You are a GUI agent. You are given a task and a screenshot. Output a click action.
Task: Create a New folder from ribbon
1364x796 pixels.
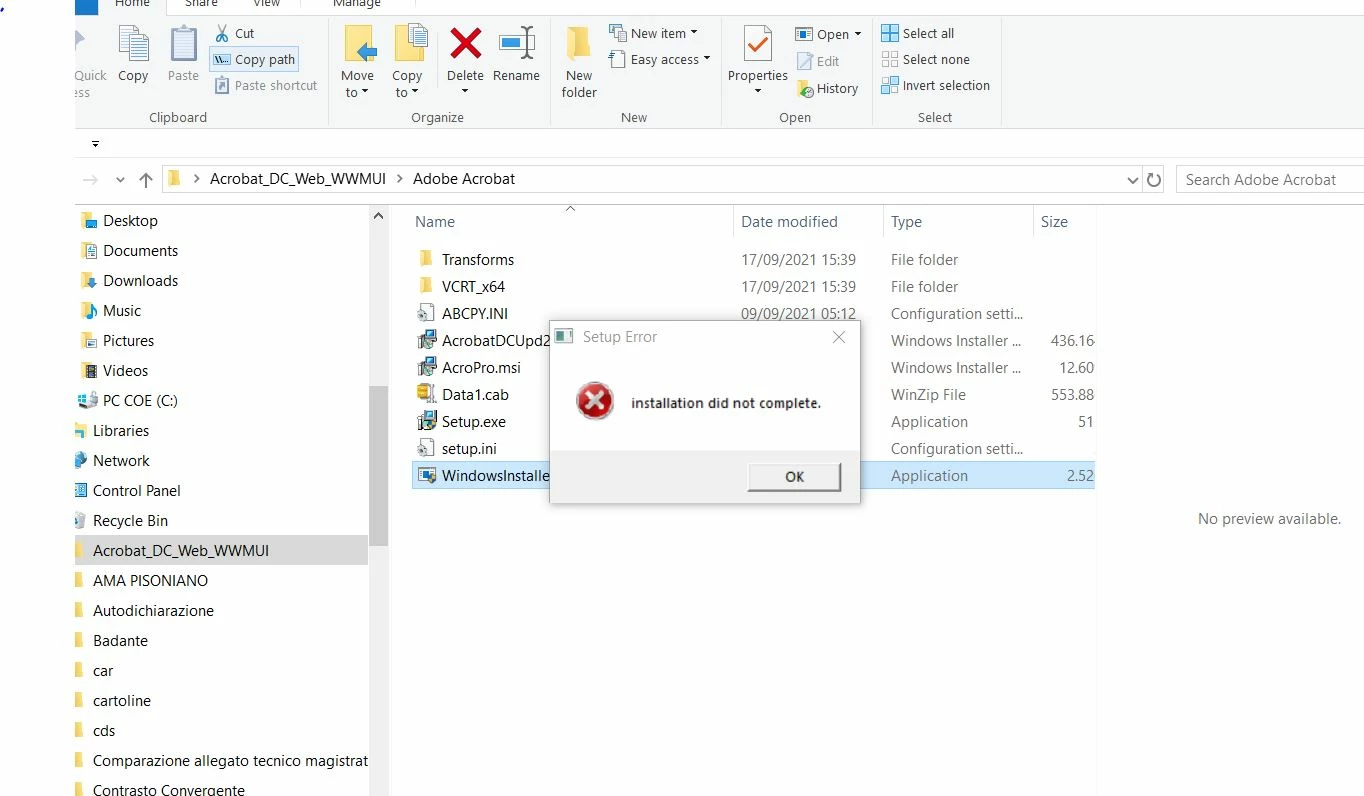pos(579,62)
